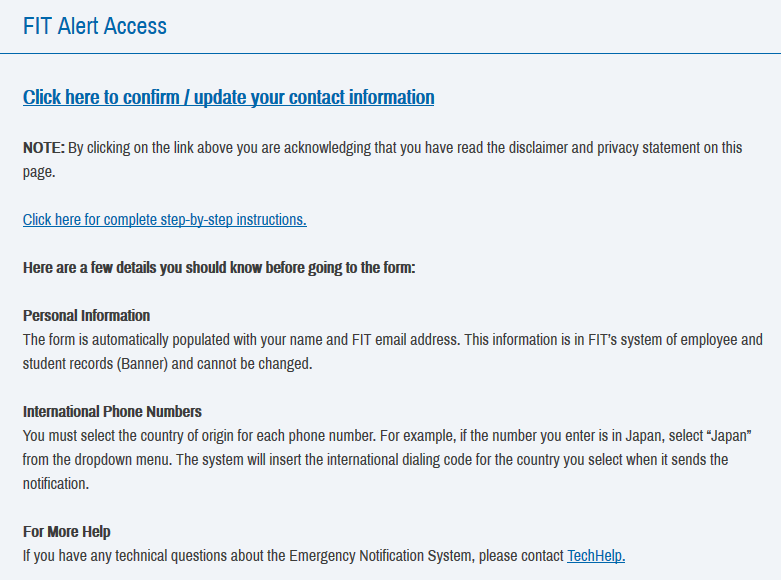Click the blue divider line under the header
Viewport: 781px width, 580px height.
(x=390, y=53)
